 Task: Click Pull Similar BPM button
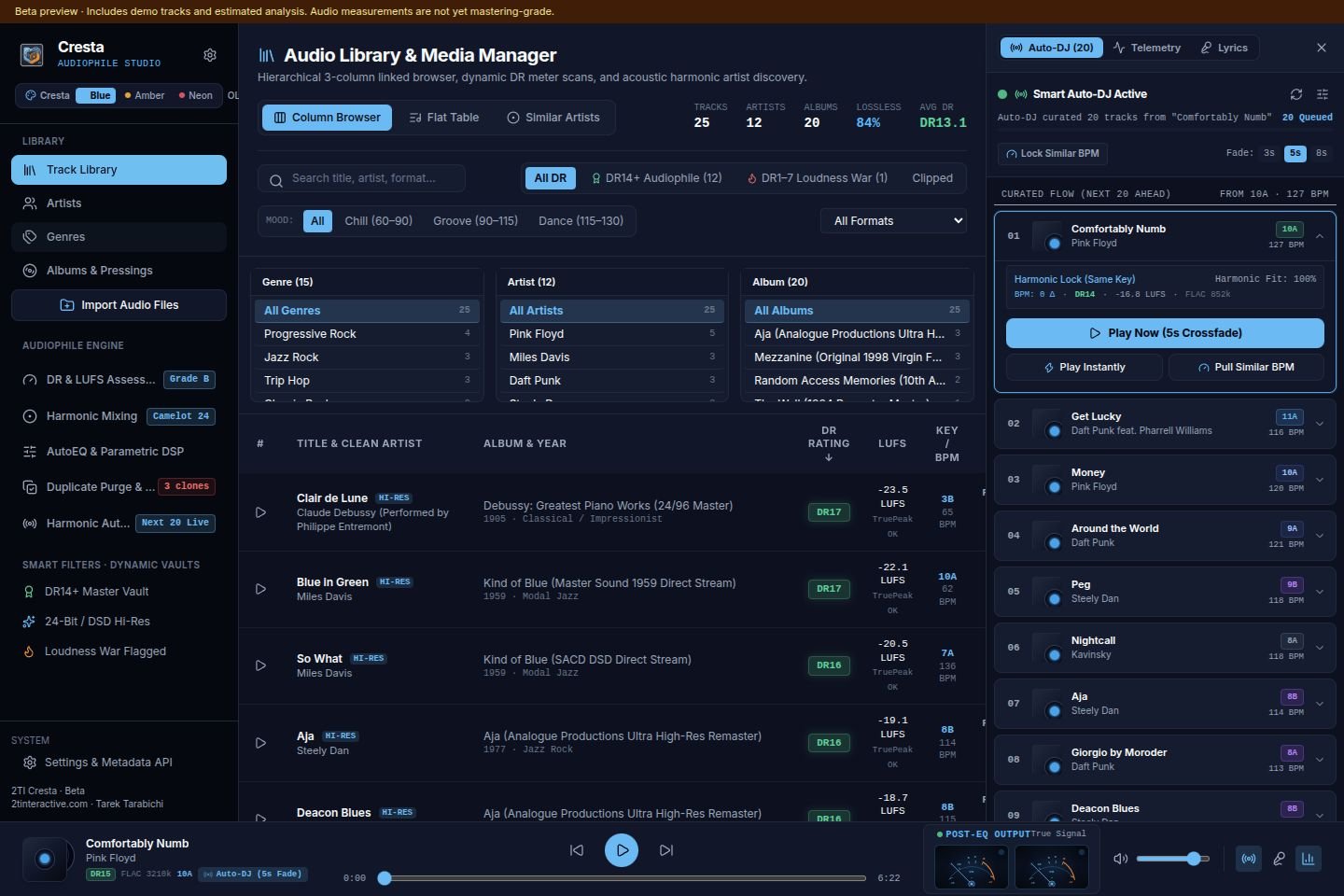pyautogui.click(x=1246, y=368)
